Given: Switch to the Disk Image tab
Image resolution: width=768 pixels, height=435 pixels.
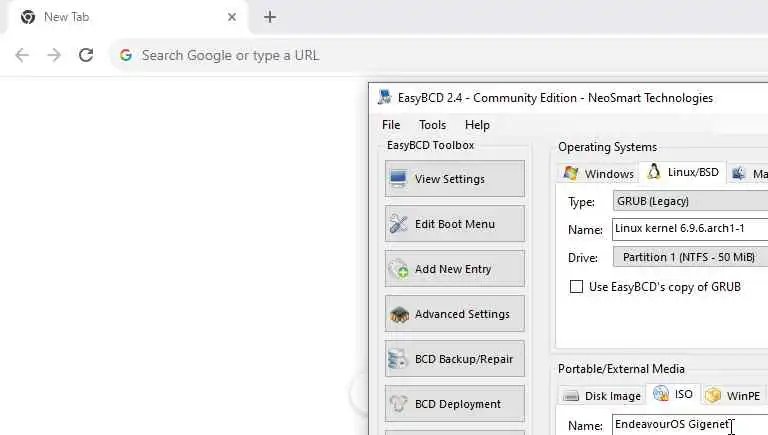Looking at the screenshot, I should click(602, 395).
